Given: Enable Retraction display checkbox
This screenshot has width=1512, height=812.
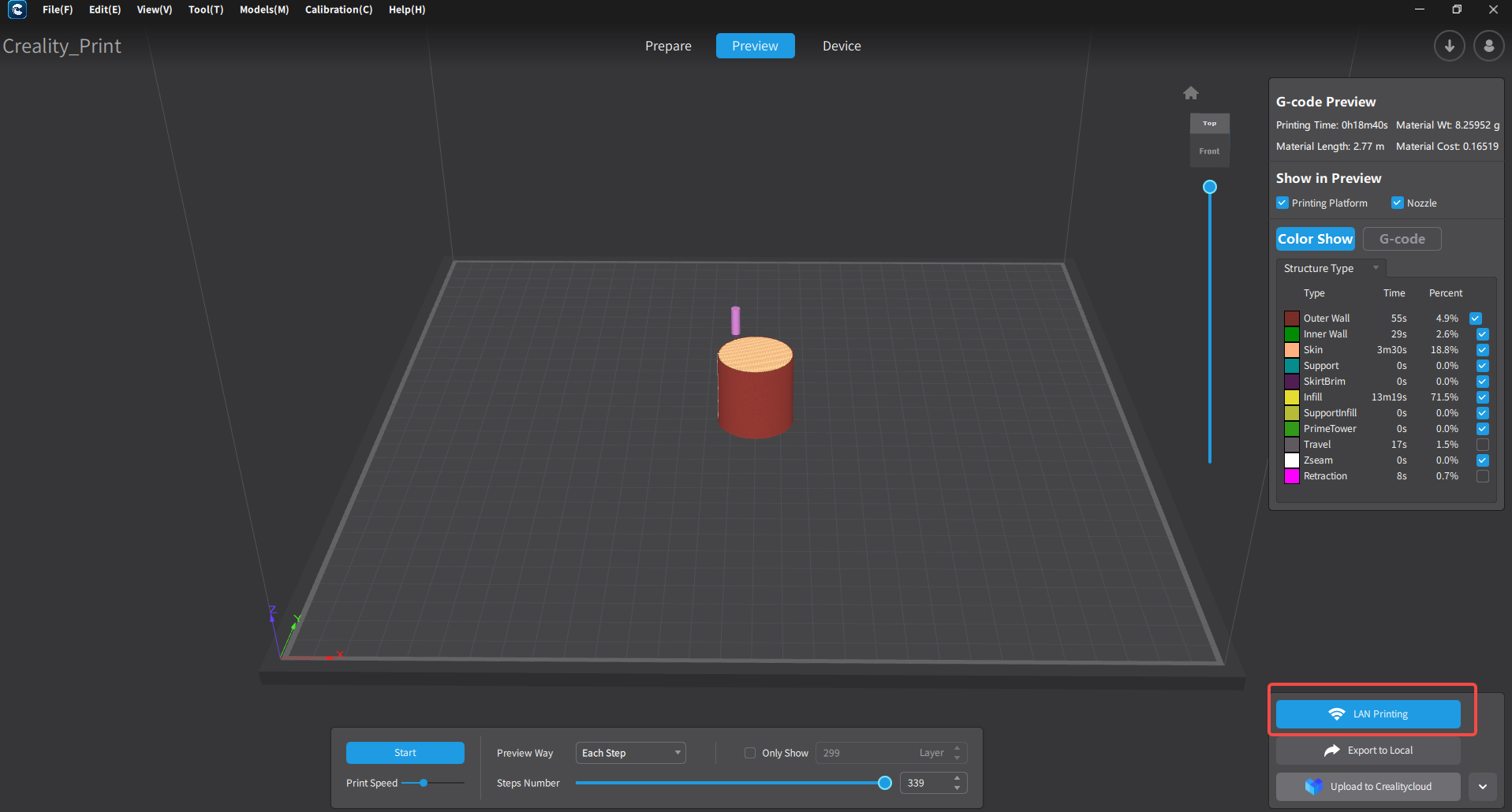Looking at the screenshot, I should pos(1483,476).
